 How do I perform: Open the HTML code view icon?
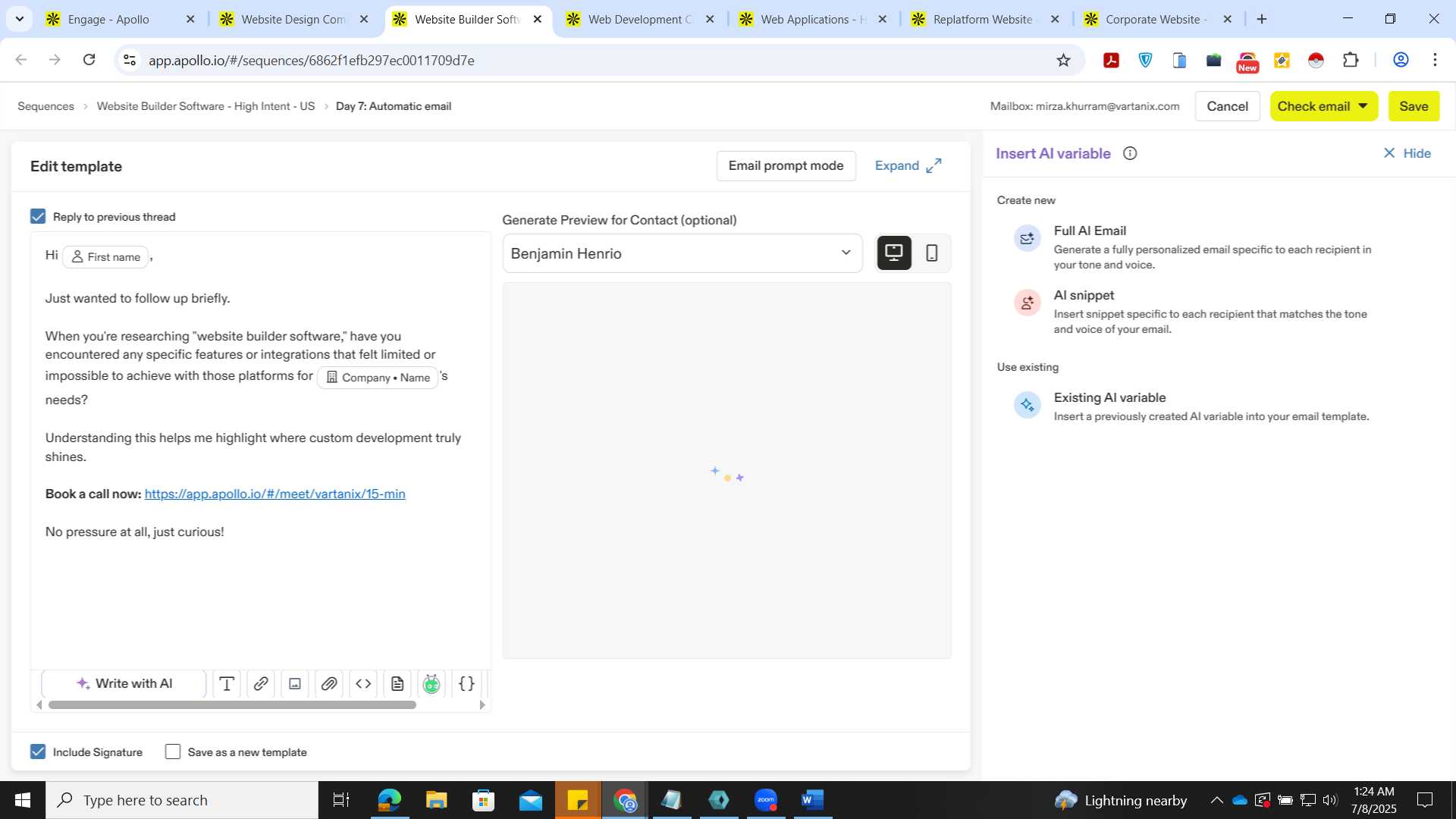pos(363,684)
